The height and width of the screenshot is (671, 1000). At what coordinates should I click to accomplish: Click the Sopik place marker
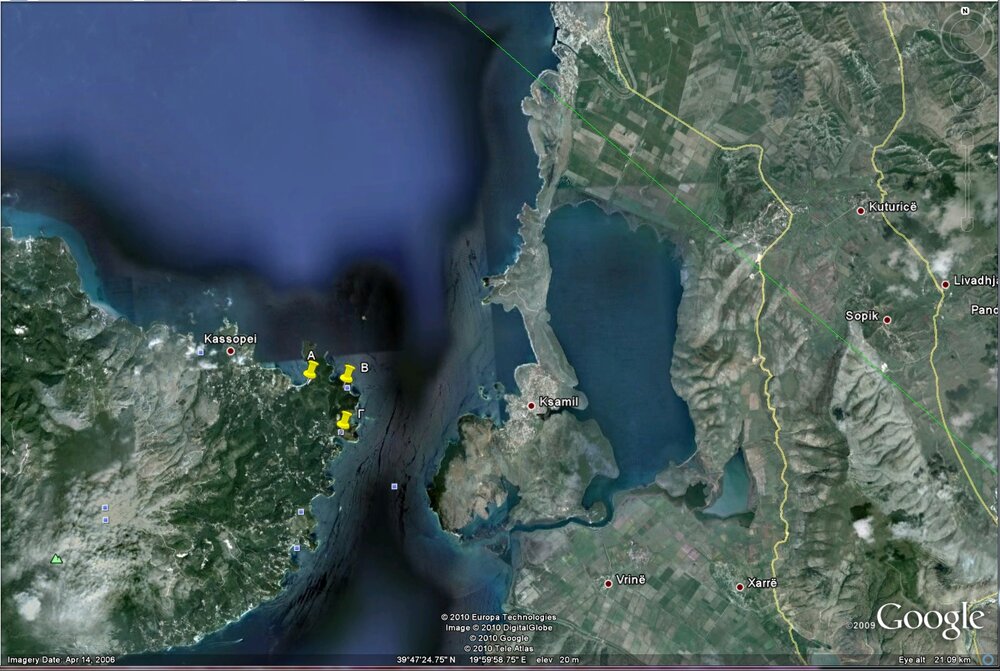point(886,320)
